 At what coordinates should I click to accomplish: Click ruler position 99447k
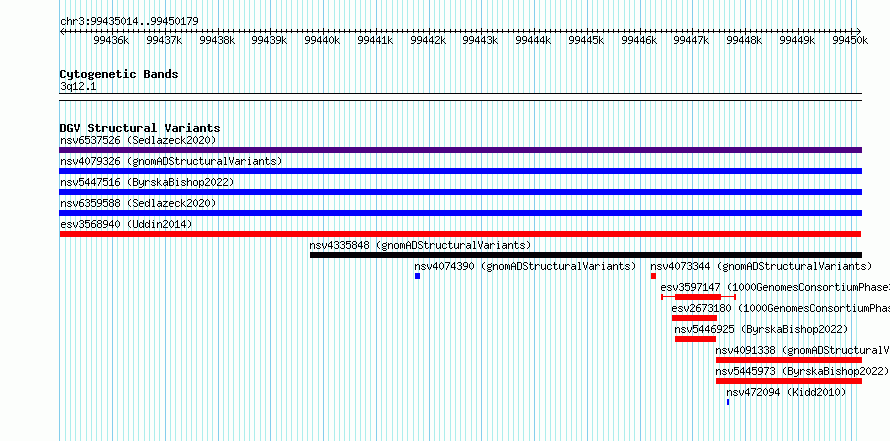point(691,40)
